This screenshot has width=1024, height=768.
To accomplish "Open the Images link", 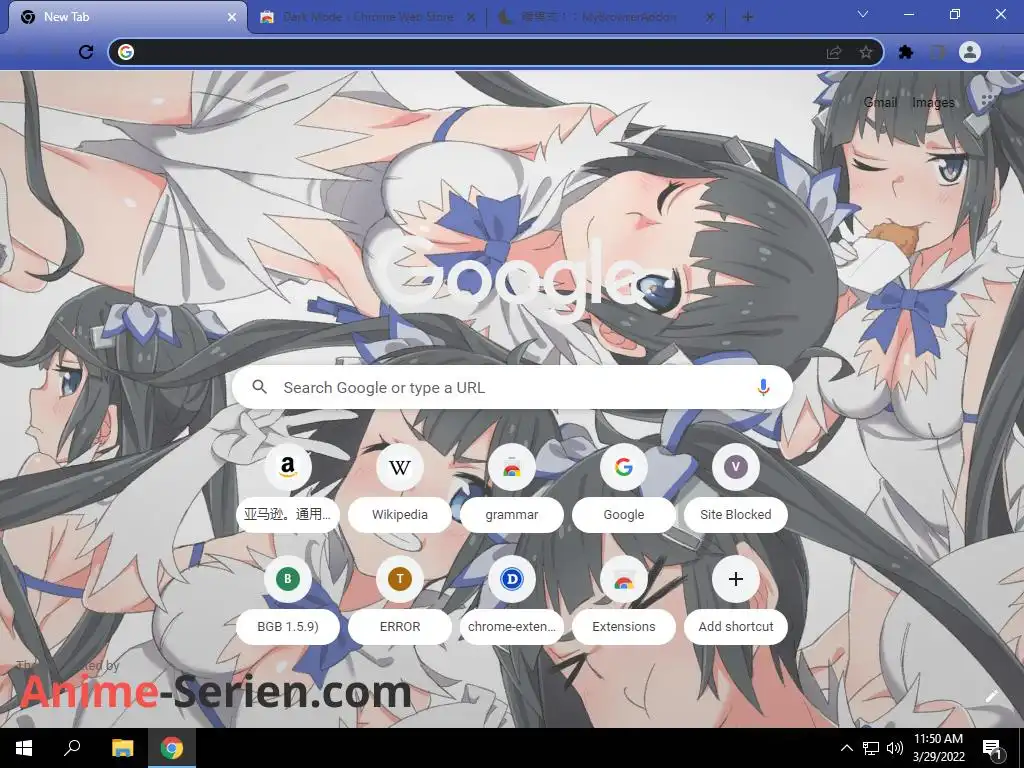I will tap(933, 103).
